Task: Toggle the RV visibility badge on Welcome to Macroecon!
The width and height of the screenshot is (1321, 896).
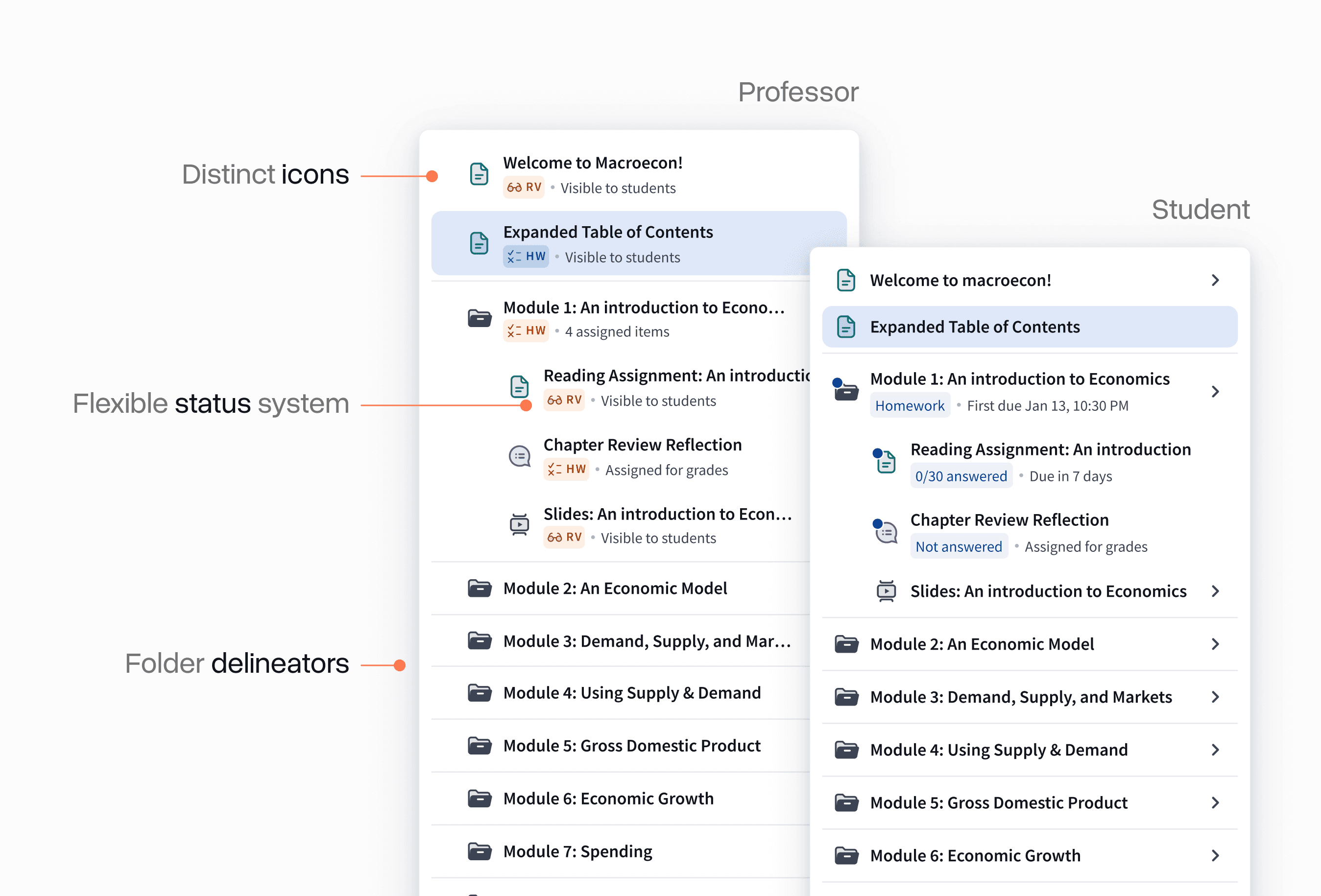Action: click(523, 187)
